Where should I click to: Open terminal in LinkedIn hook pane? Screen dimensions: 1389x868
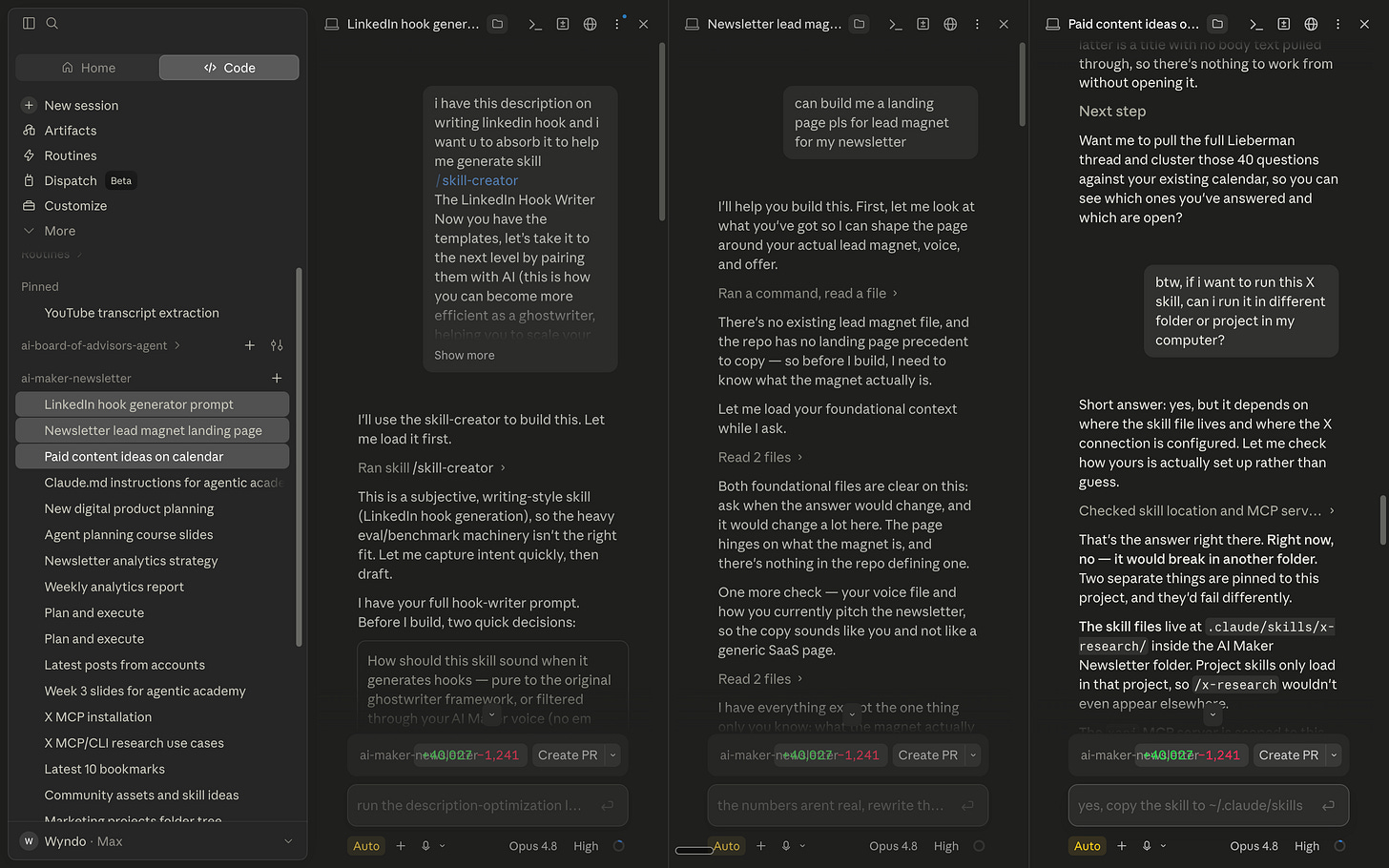coord(535,24)
